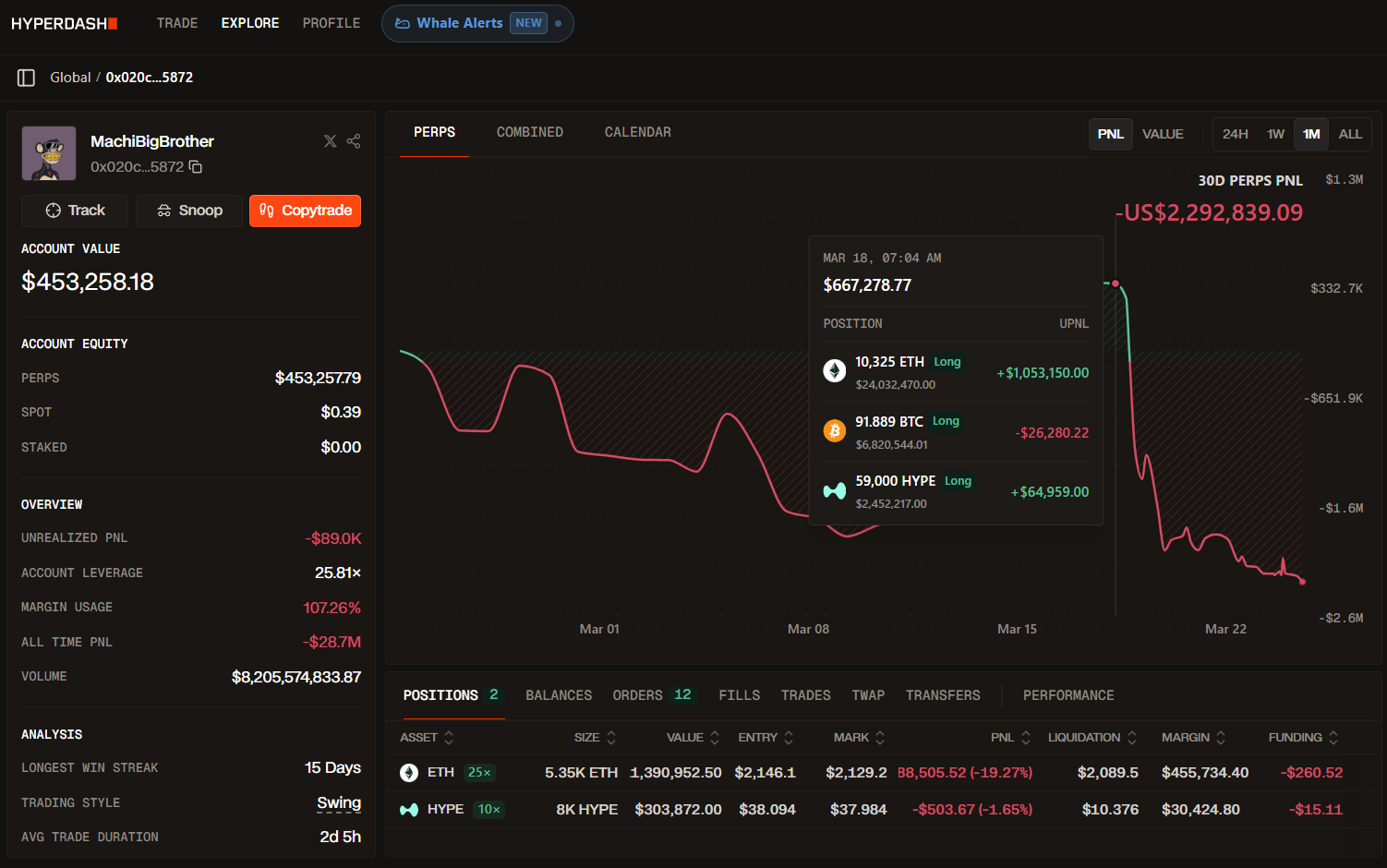Copy the wallet address 0x020c...5872
This screenshot has width=1387, height=868.
tap(196, 167)
